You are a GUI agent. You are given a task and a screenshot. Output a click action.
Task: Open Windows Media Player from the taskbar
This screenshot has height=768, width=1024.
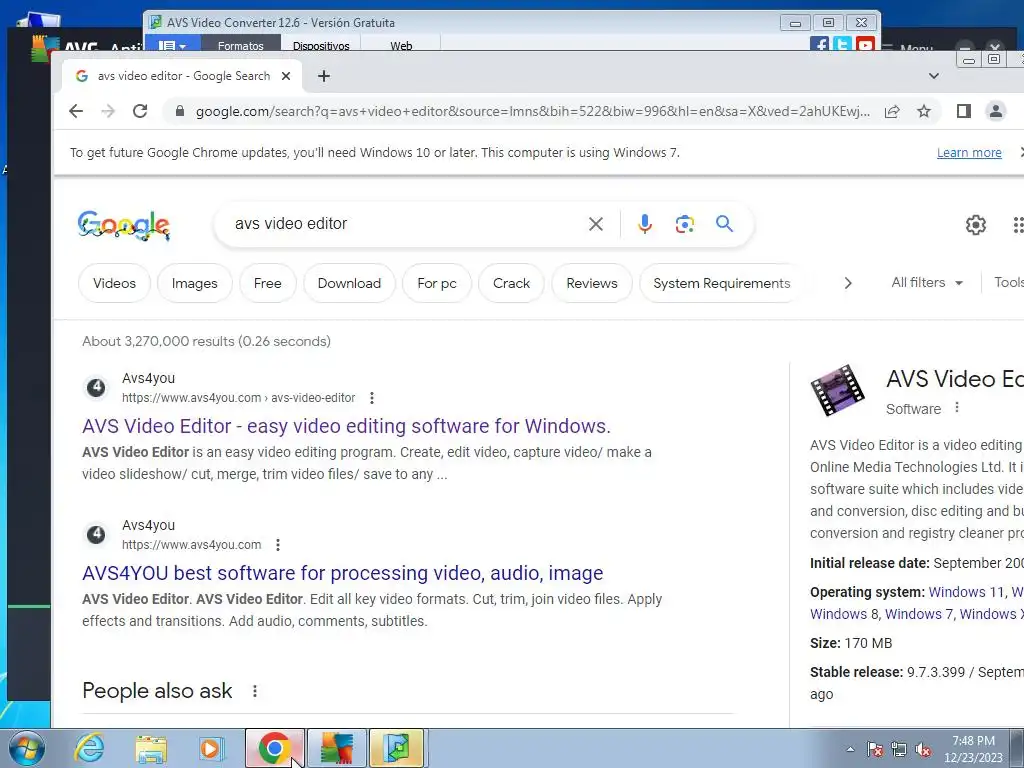(212, 749)
